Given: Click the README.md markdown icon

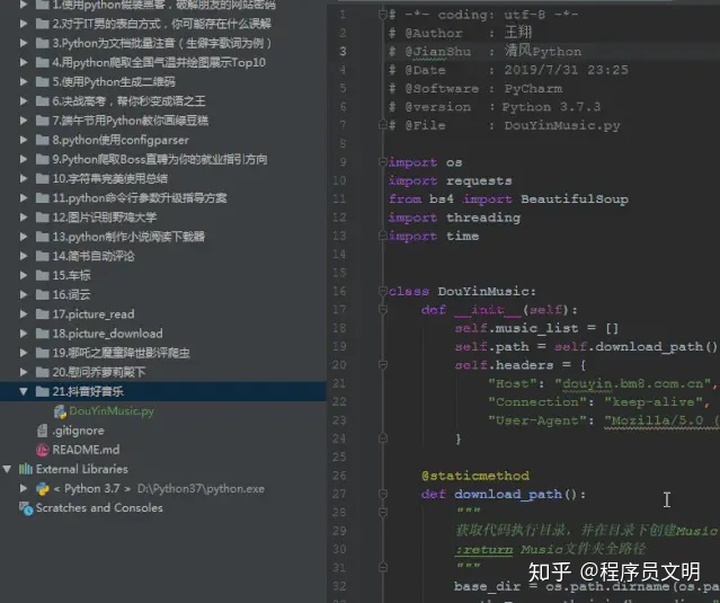Looking at the screenshot, I should coord(42,450).
